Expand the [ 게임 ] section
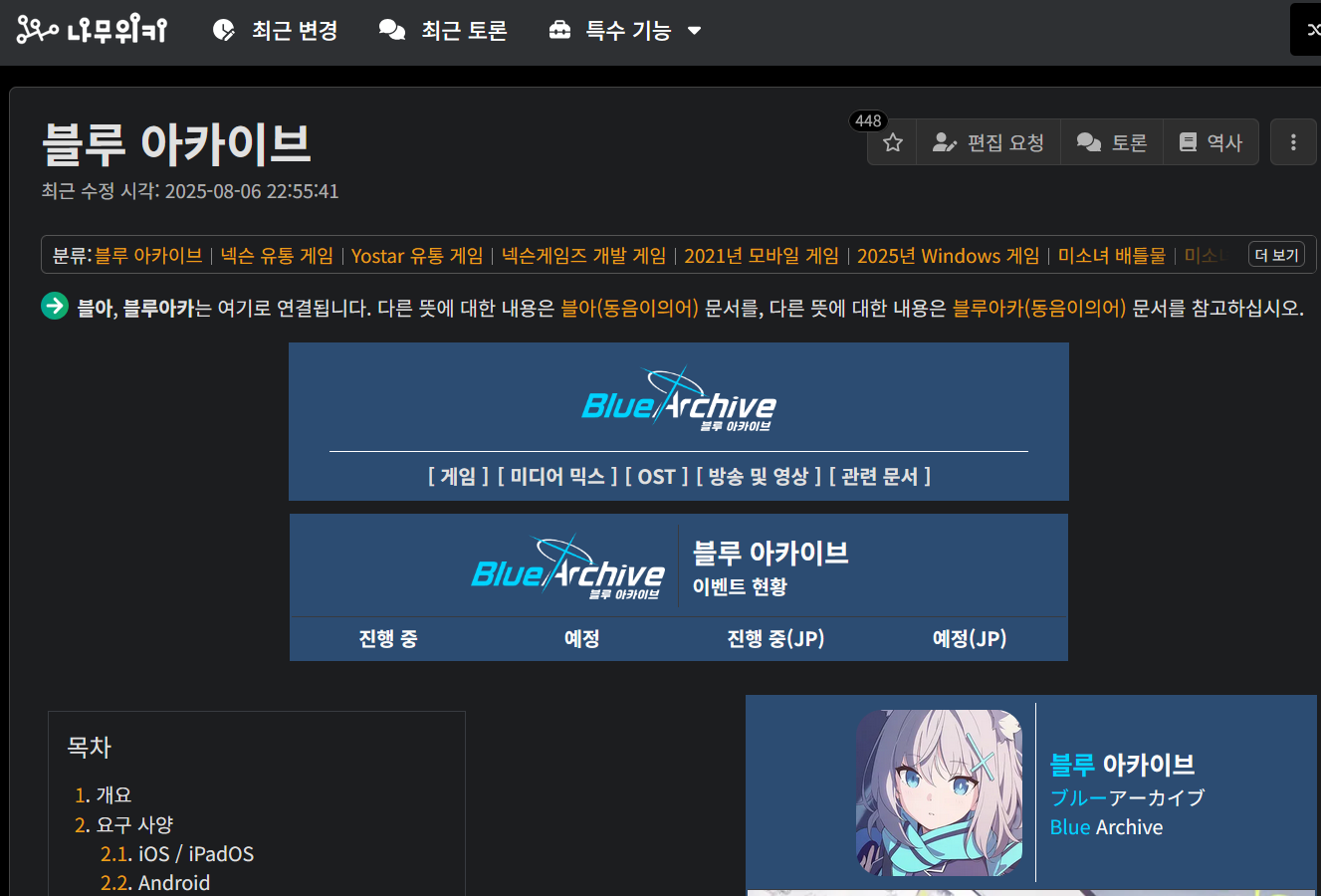The image size is (1321, 896). 458,477
